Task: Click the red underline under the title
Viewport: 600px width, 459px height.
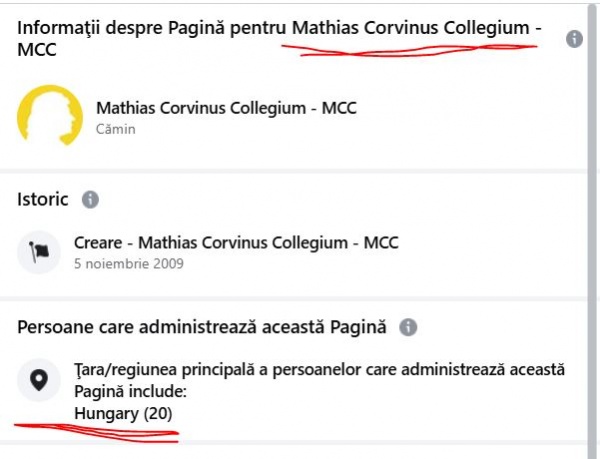Action: 410,52
